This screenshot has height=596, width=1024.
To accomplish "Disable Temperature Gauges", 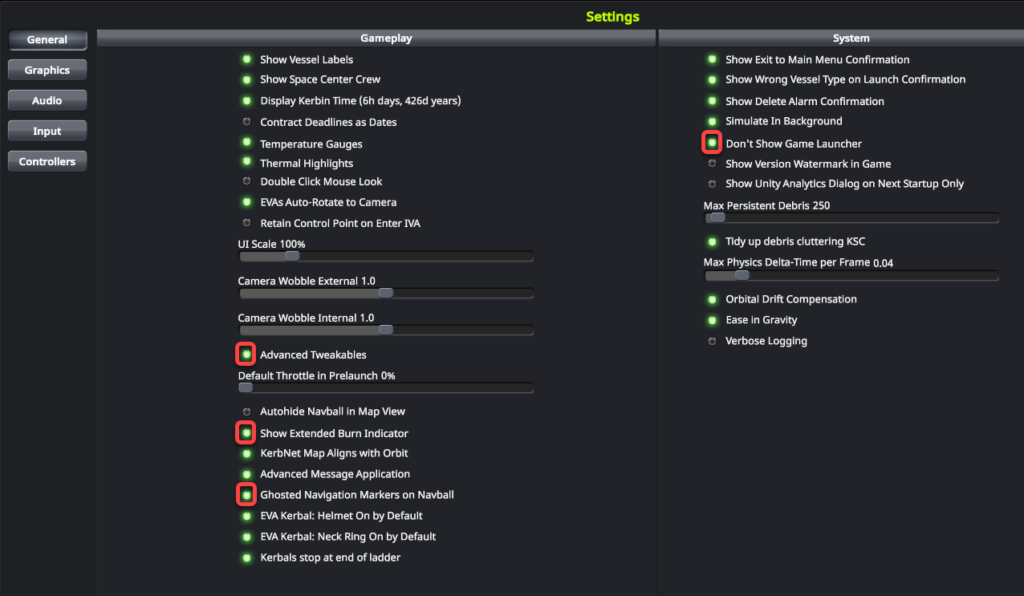I will point(246,142).
